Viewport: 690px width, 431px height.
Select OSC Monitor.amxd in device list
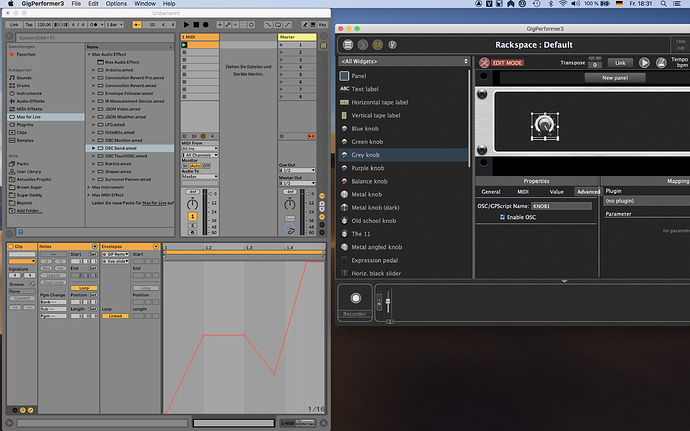pos(123,140)
